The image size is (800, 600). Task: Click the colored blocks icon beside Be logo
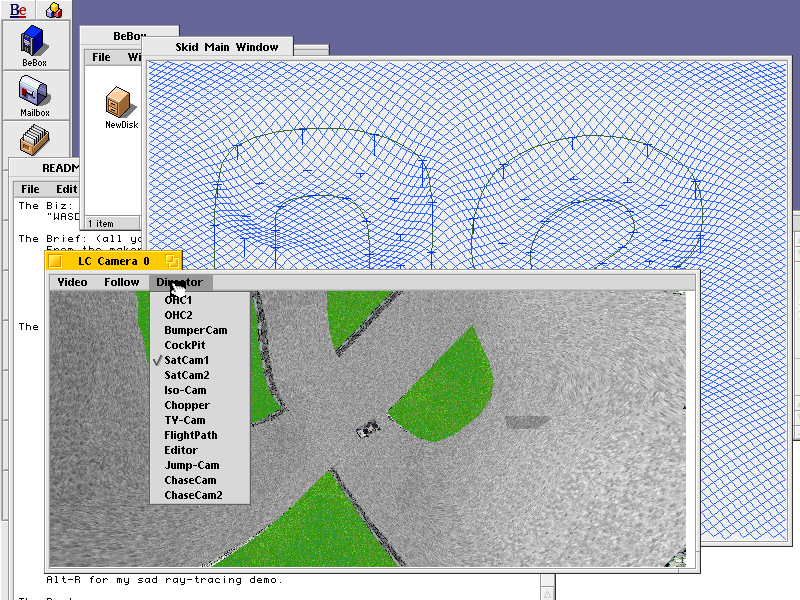pyautogui.click(x=54, y=10)
